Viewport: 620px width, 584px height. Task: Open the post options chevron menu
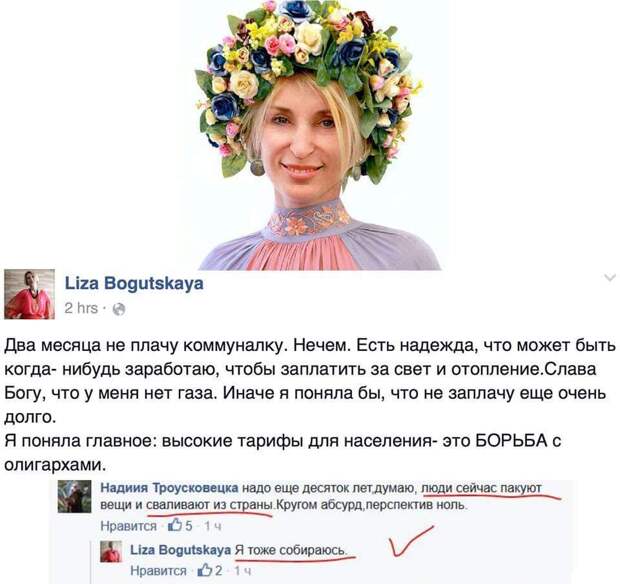pyautogui.click(x=610, y=277)
